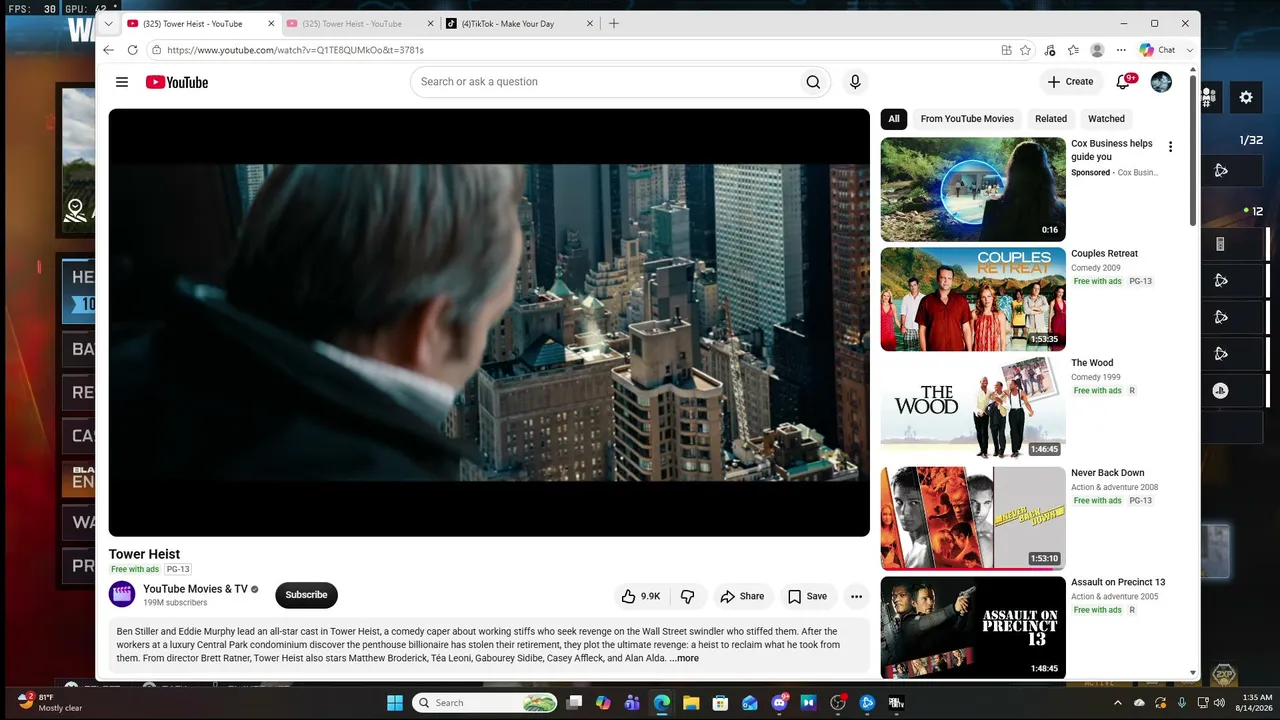Open Discord from the taskbar
The width and height of the screenshot is (1280, 720).
coord(779,703)
